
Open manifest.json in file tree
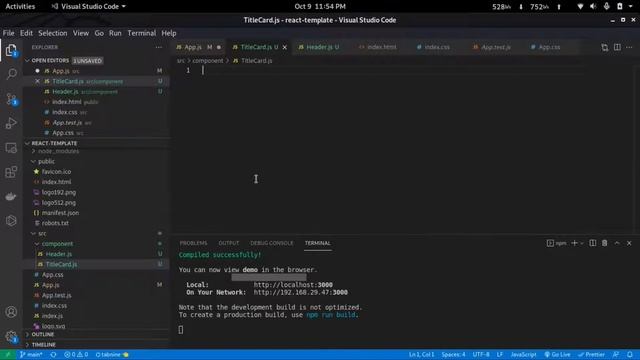click(x=60, y=213)
